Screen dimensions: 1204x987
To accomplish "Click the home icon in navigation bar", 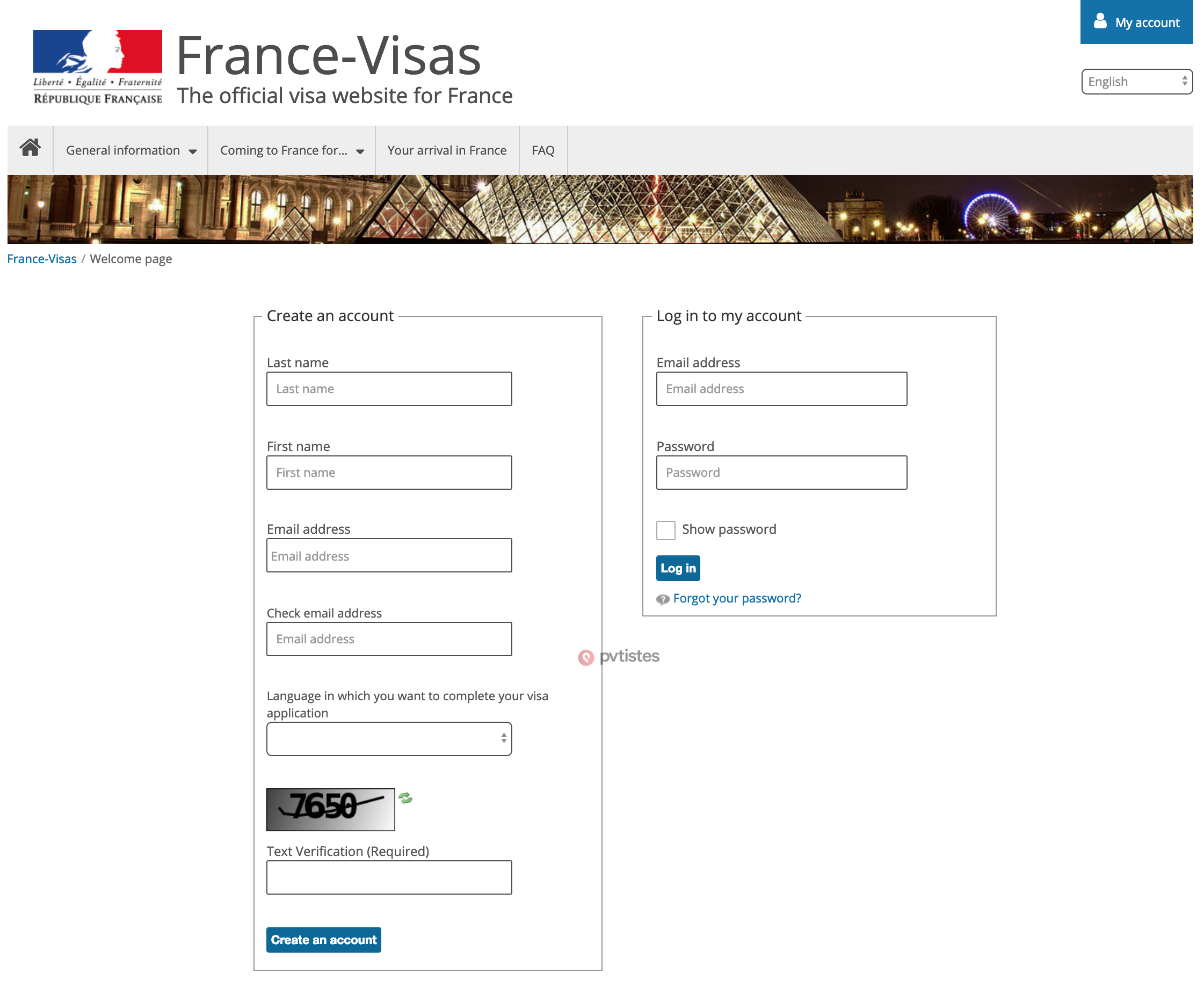I will pos(30,148).
